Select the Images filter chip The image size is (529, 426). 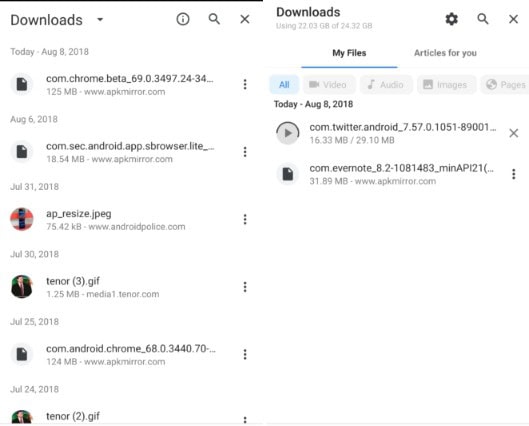pyautogui.click(x=446, y=85)
